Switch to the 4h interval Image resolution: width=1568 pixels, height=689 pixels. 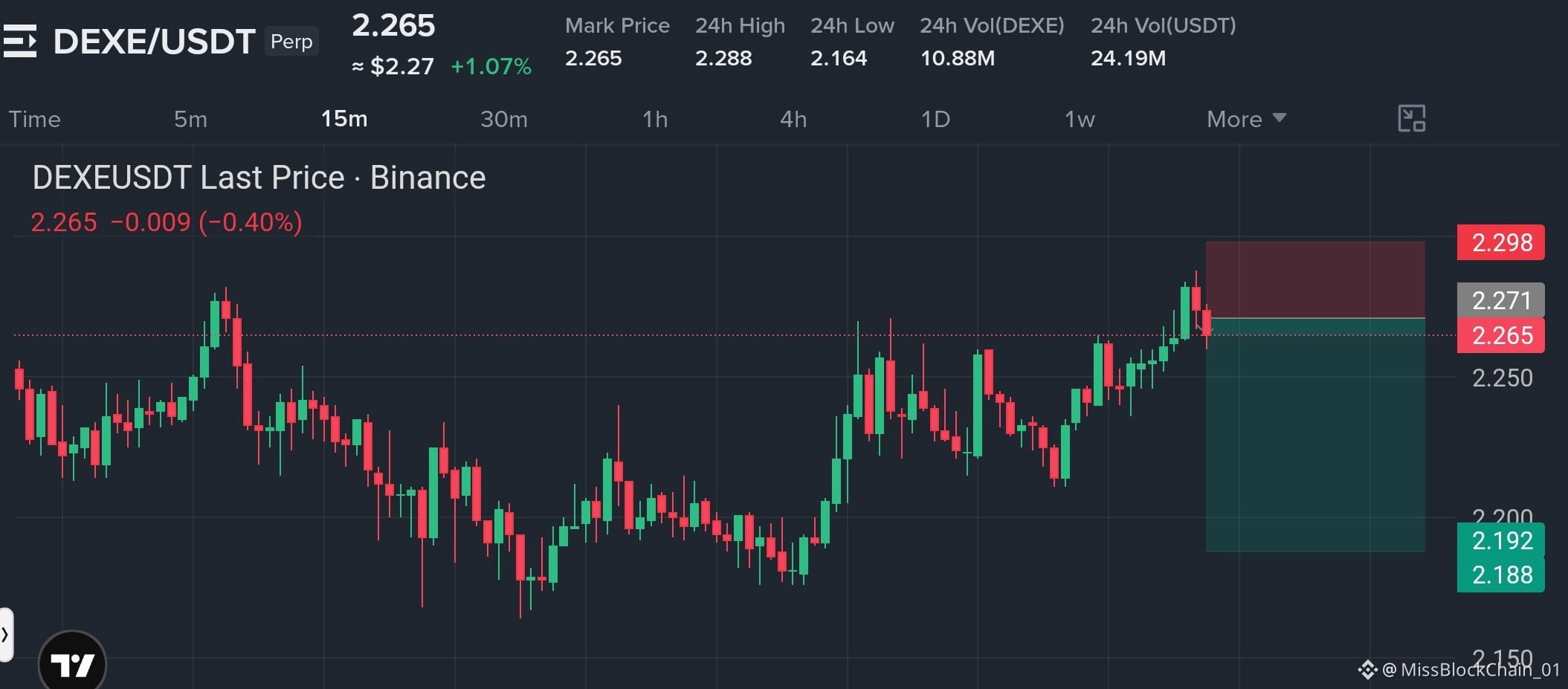coord(793,119)
